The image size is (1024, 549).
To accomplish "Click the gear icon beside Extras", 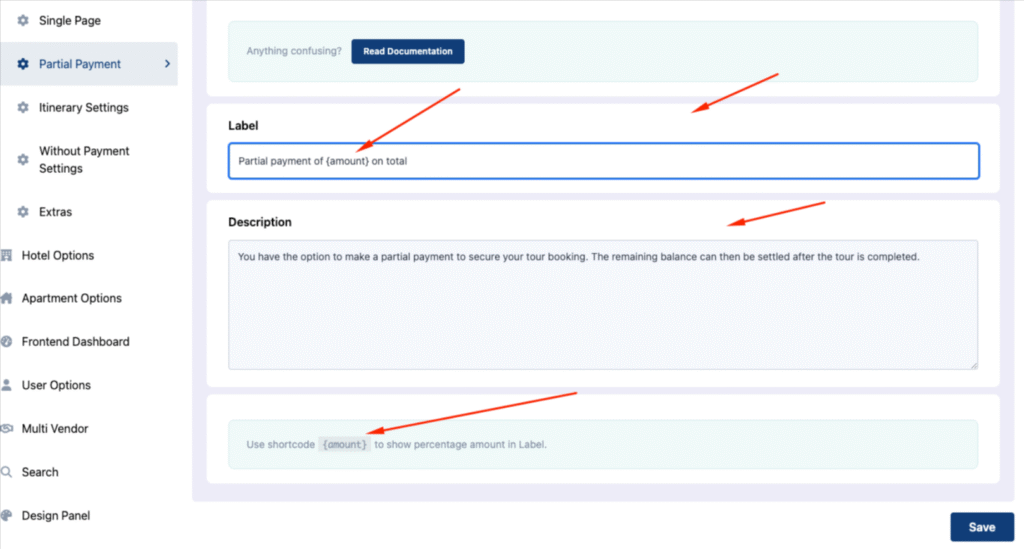I will [x=23, y=212].
